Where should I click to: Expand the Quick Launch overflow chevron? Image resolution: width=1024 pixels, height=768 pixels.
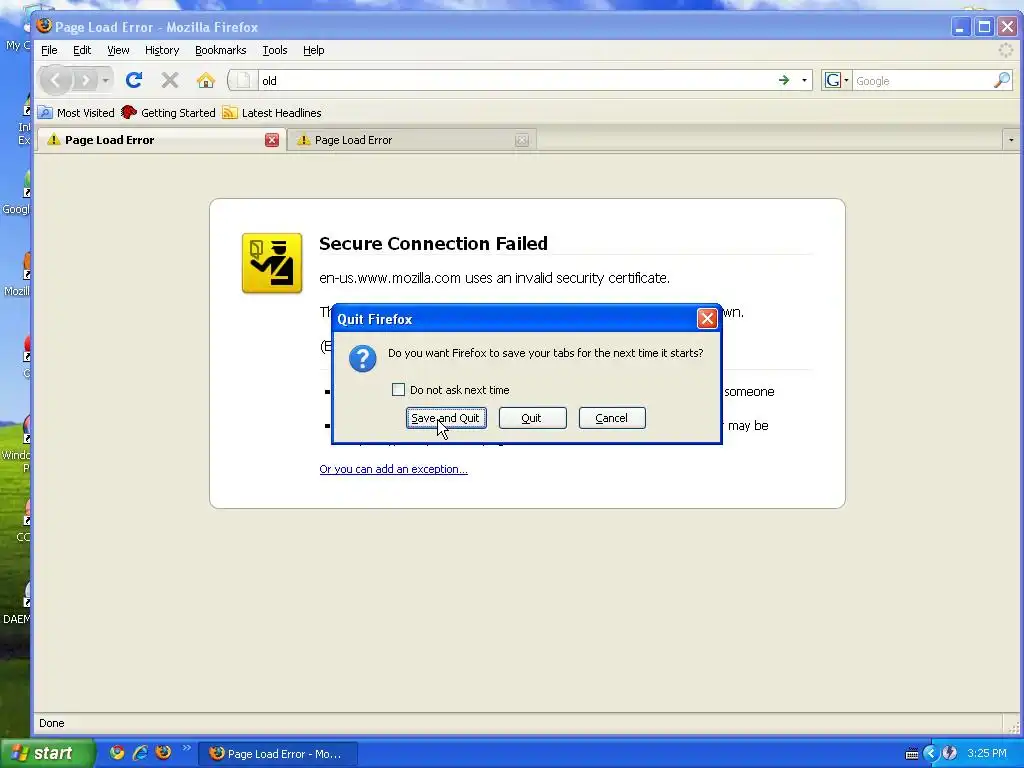pos(187,748)
